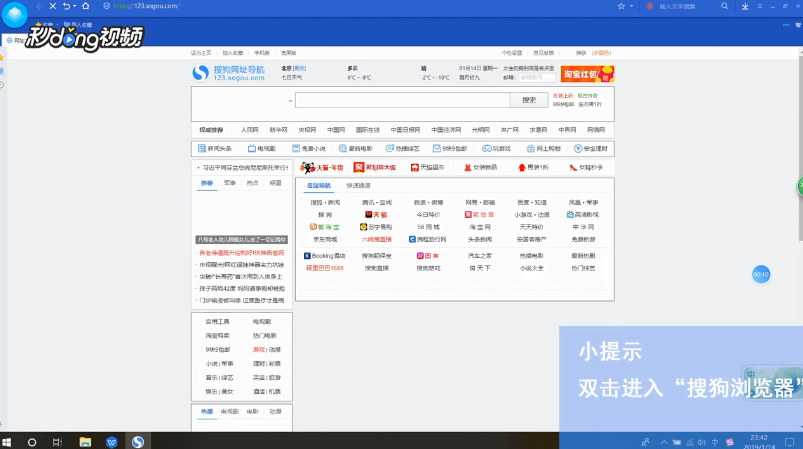803x449 pixels.
Task: Open 9块9包邮 deals icon link
Action: click(450, 148)
